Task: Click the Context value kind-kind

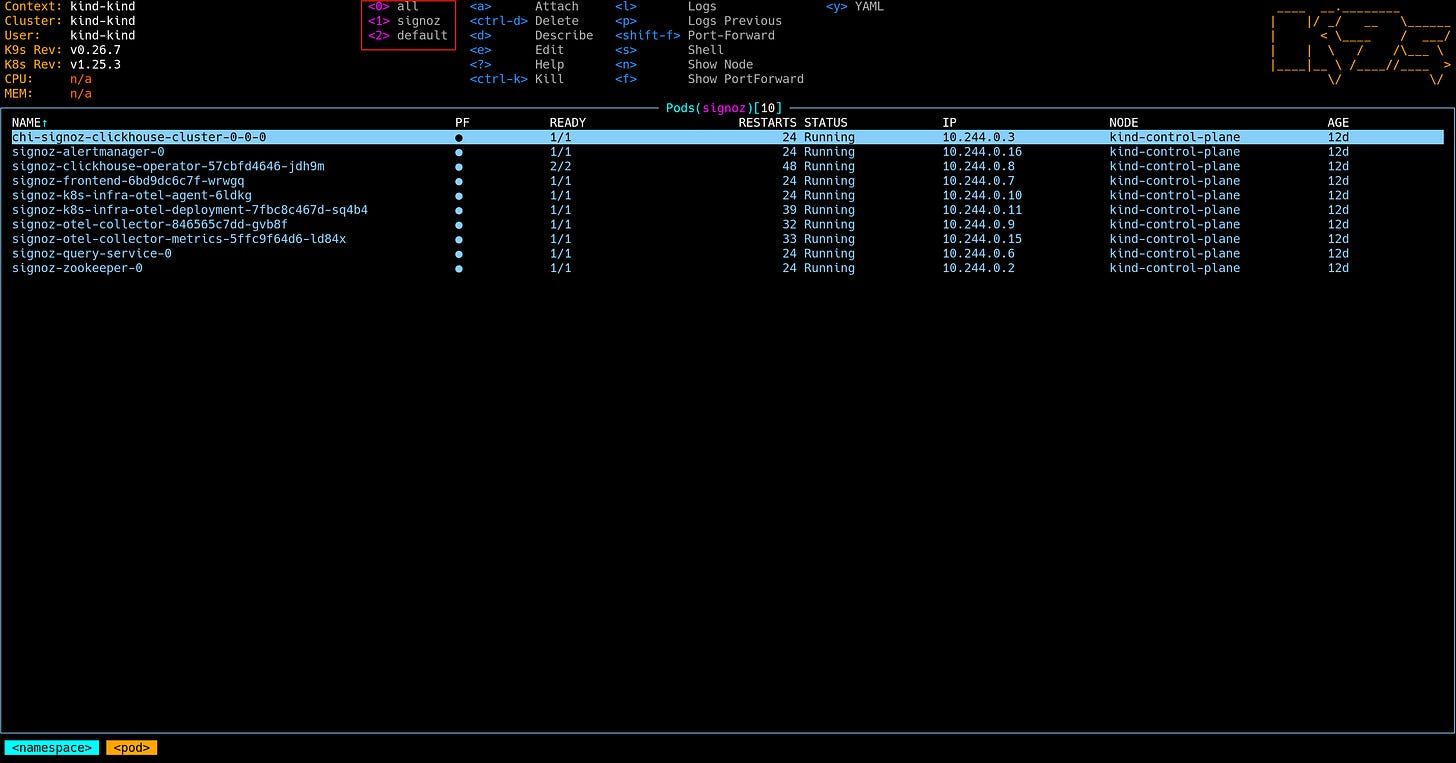Action: click(102, 7)
